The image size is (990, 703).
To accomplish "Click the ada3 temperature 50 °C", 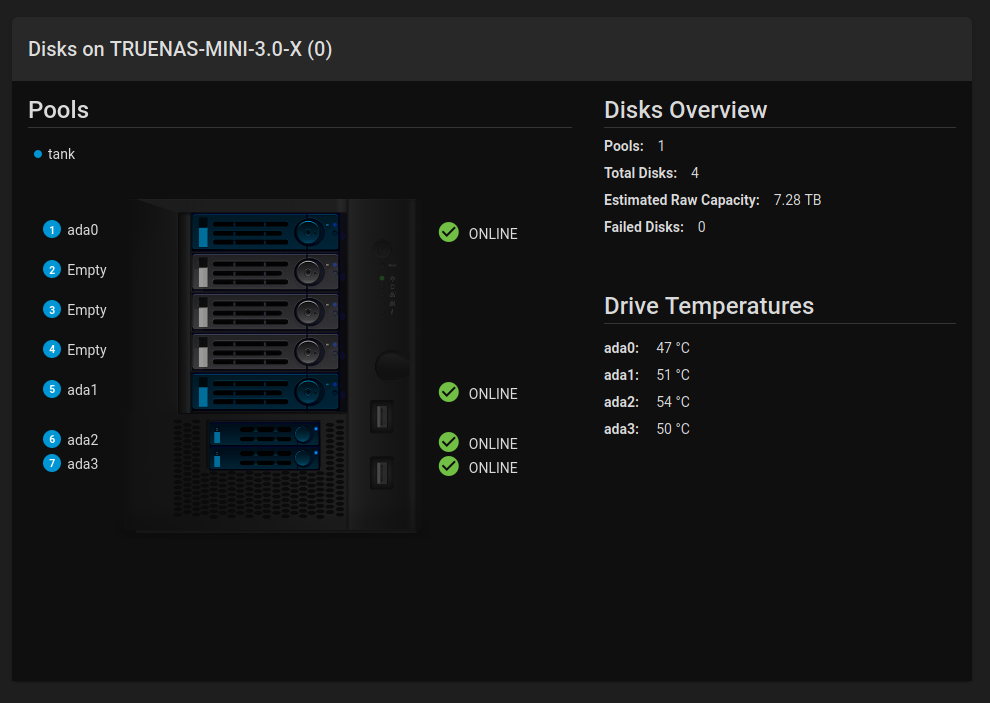I will [x=673, y=429].
